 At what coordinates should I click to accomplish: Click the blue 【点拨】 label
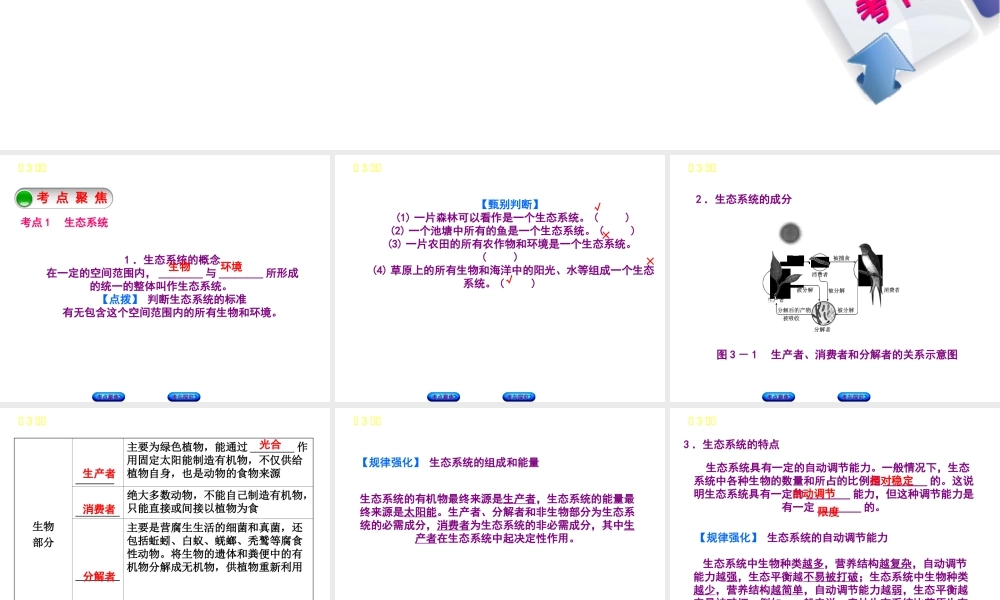click(x=120, y=299)
